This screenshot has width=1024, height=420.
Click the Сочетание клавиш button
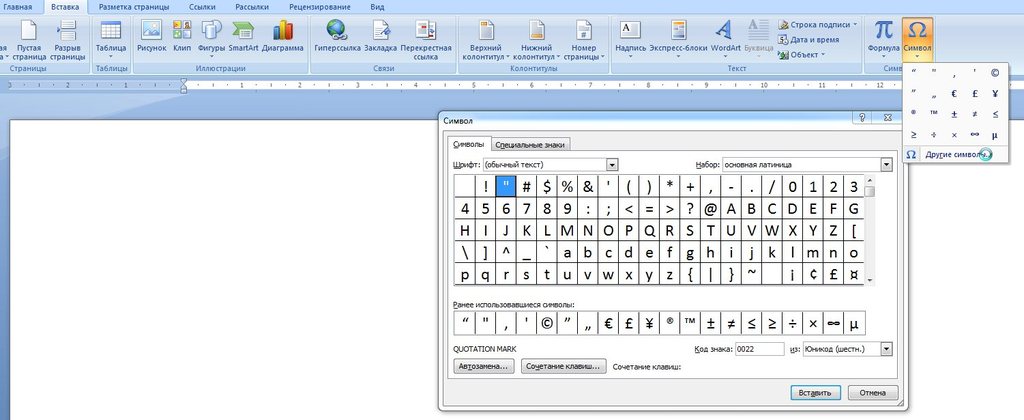tap(564, 367)
